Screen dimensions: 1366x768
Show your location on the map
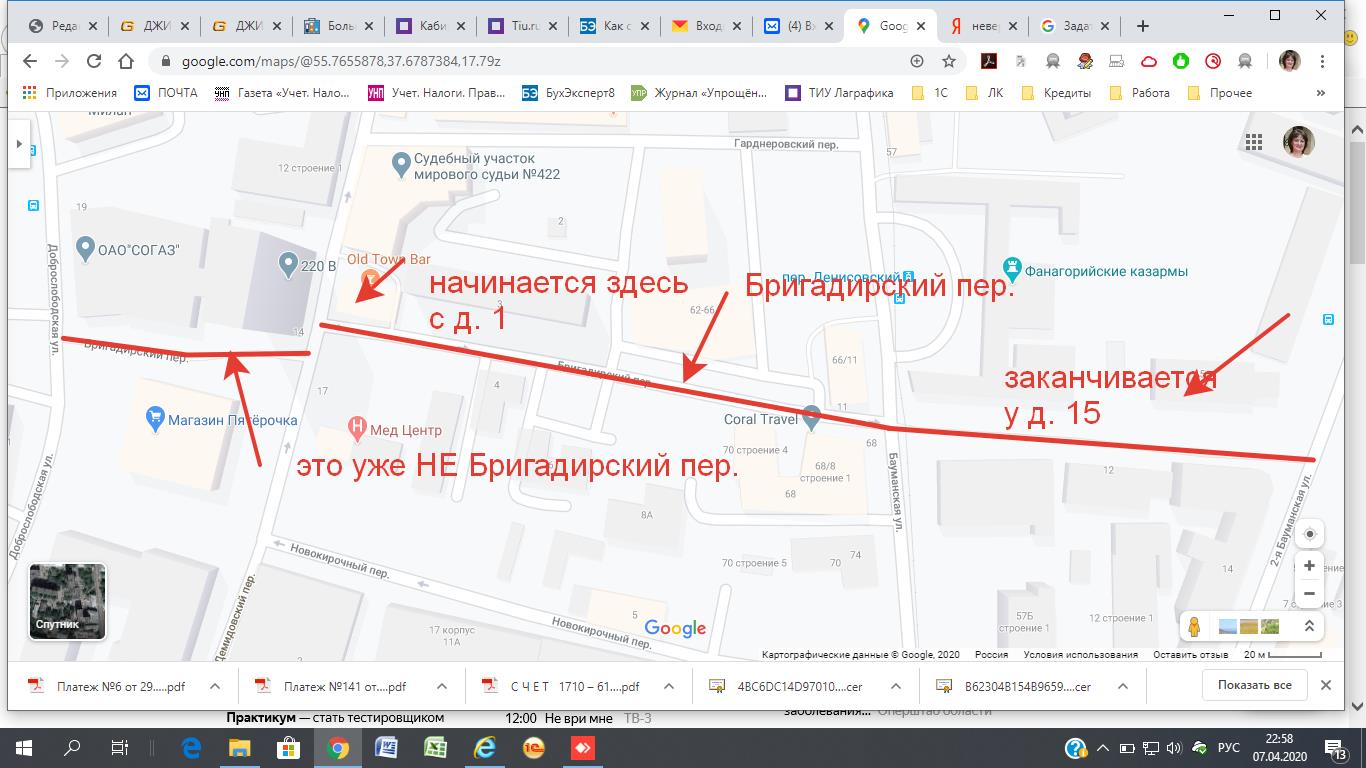click(1309, 534)
